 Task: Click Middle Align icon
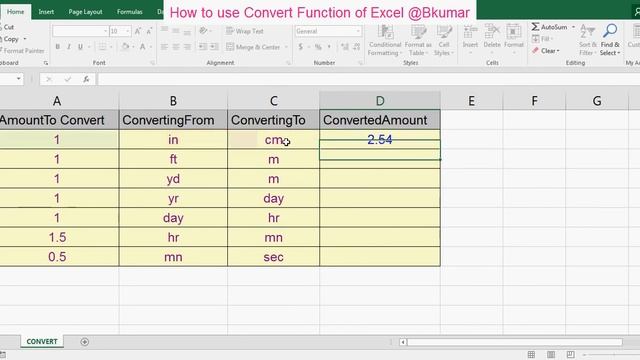point(176,31)
